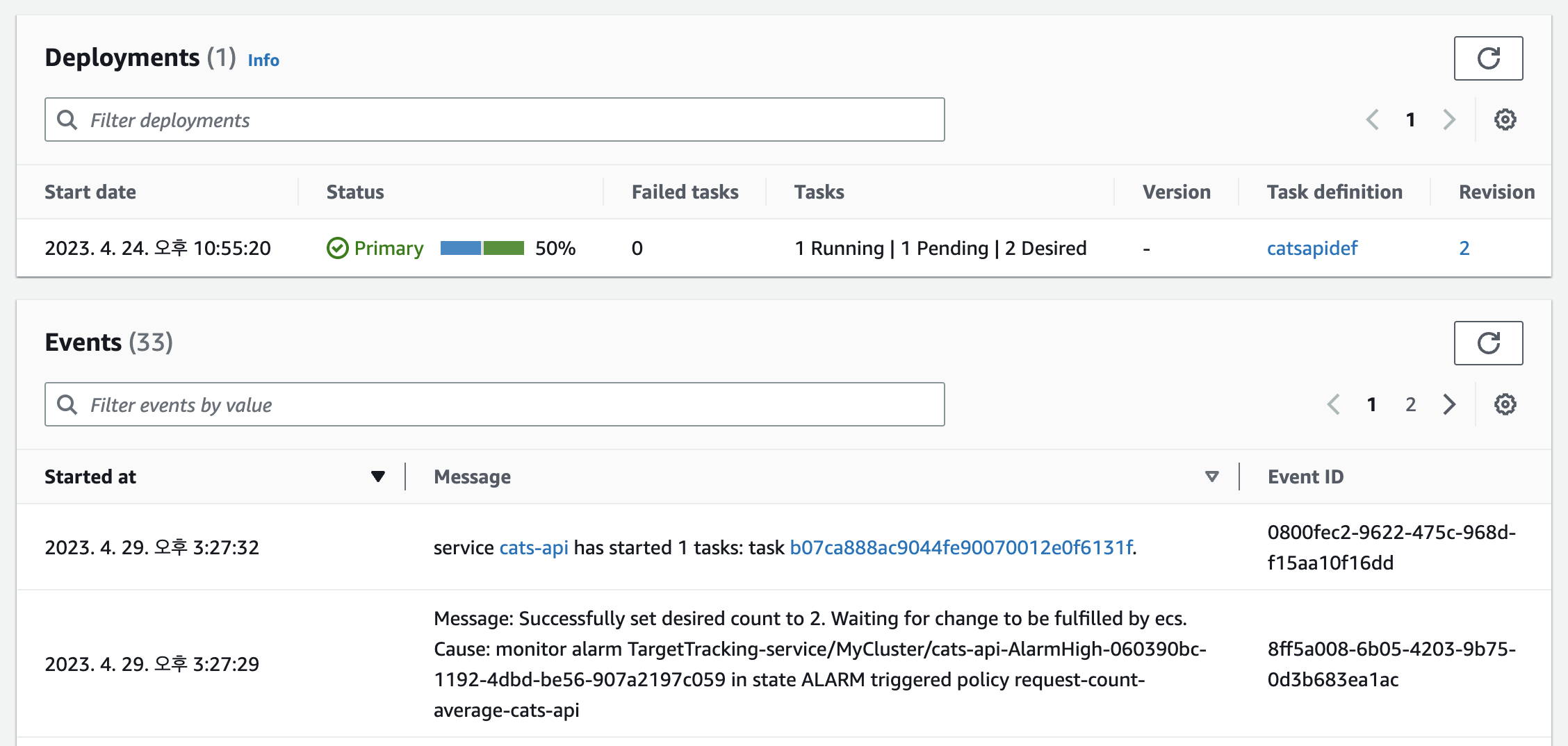
Task: Sort events by Started at arrow
Action: pyautogui.click(x=377, y=476)
